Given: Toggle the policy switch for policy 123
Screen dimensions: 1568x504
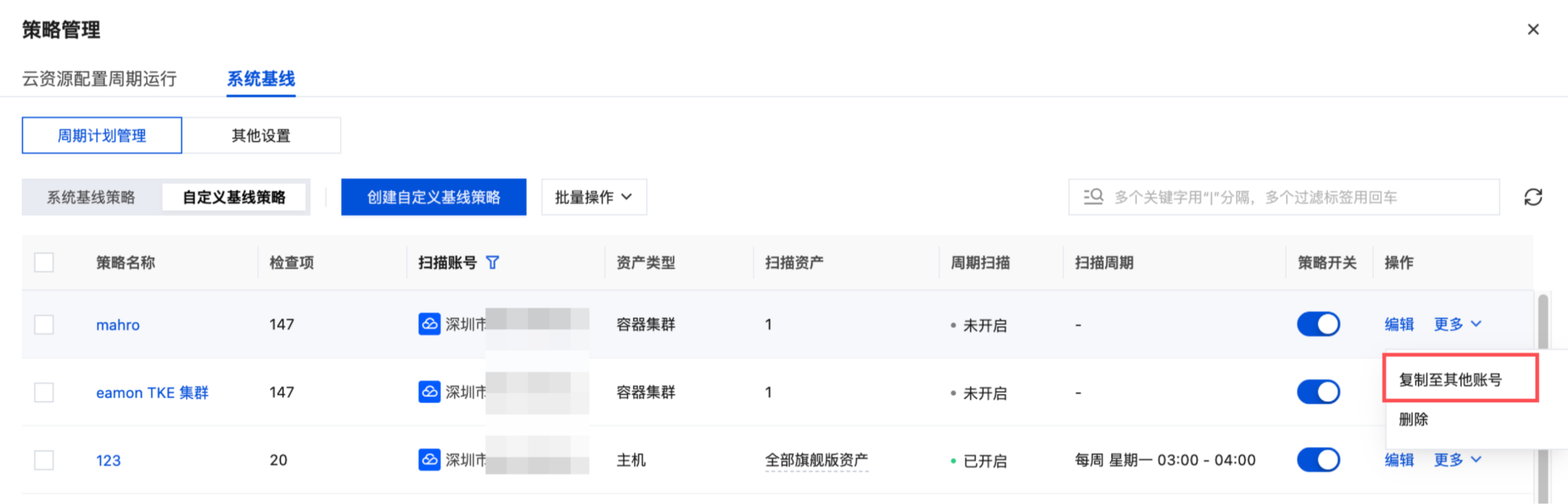Looking at the screenshot, I should click(1319, 459).
